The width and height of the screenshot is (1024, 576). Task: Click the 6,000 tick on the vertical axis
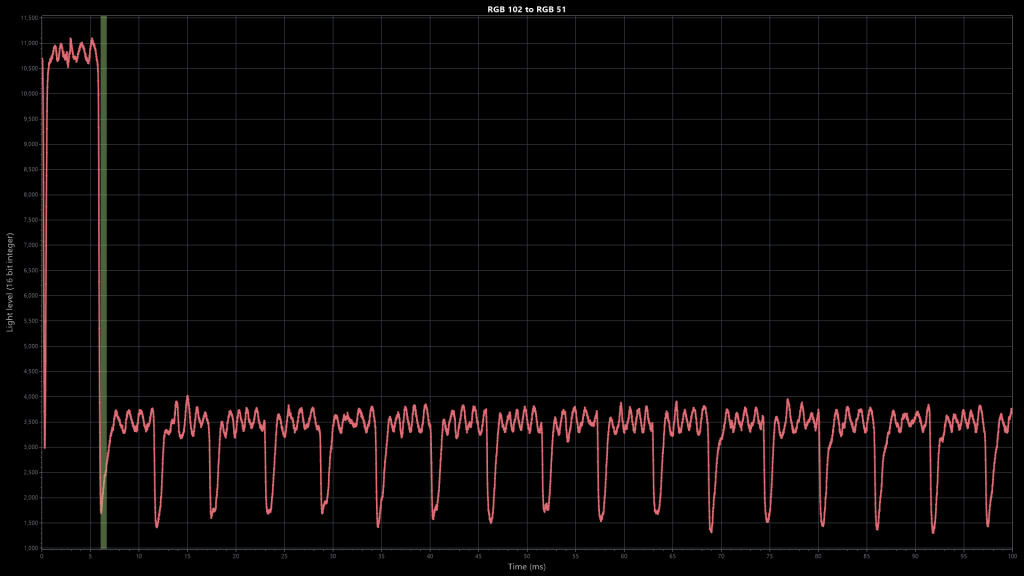pyautogui.click(x=31, y=296)
